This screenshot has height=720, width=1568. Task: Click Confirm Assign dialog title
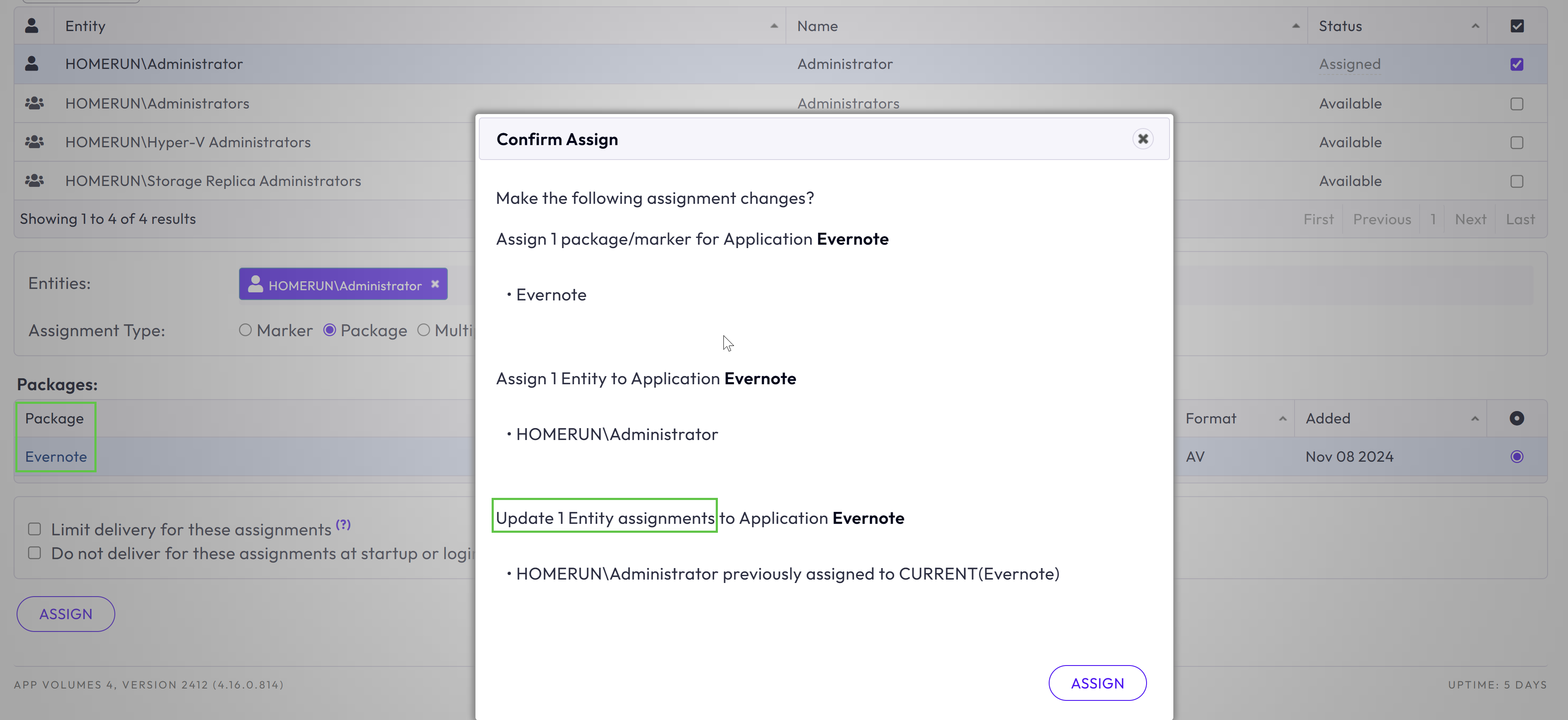click(x=557, y=139)
